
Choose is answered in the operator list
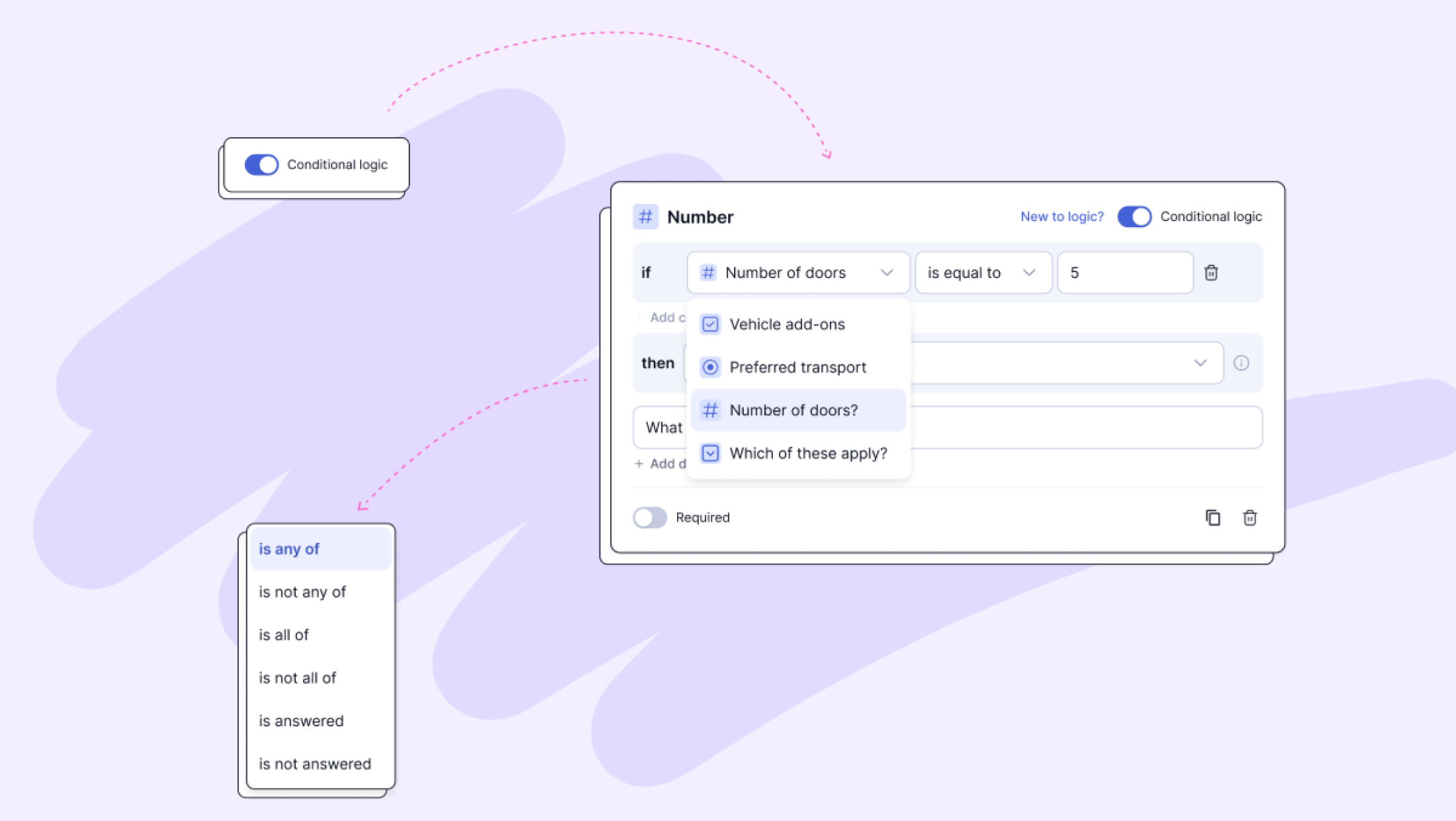pos(301,721)
